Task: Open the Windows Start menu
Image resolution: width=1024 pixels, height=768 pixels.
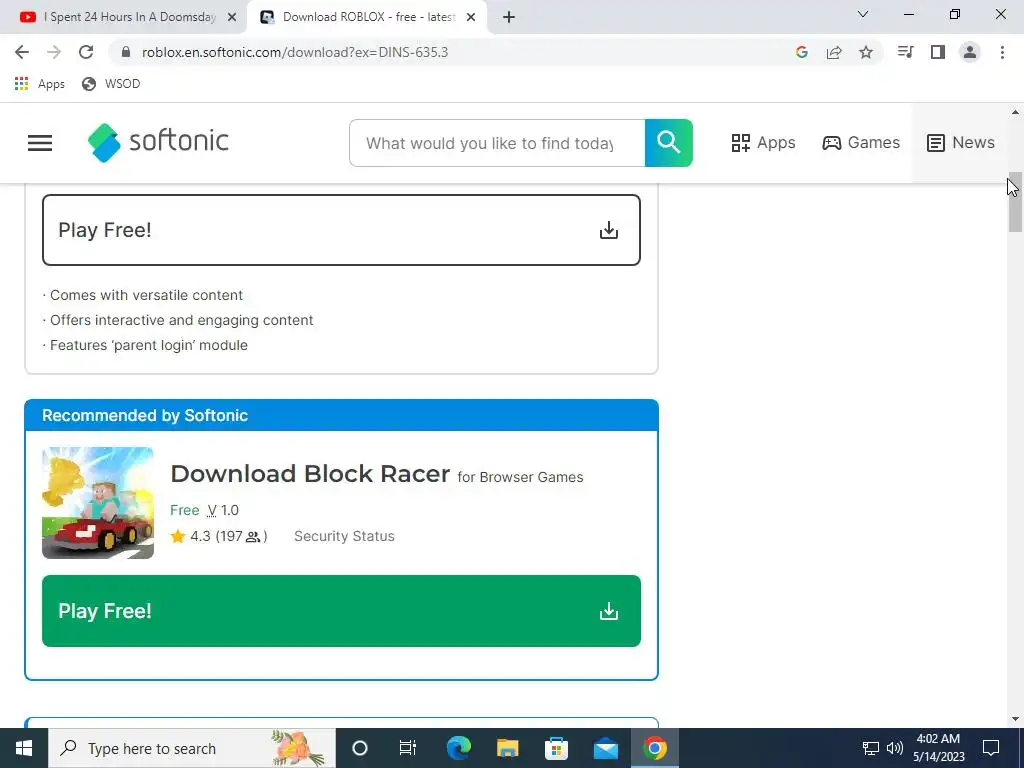Action: pos(24,748)
